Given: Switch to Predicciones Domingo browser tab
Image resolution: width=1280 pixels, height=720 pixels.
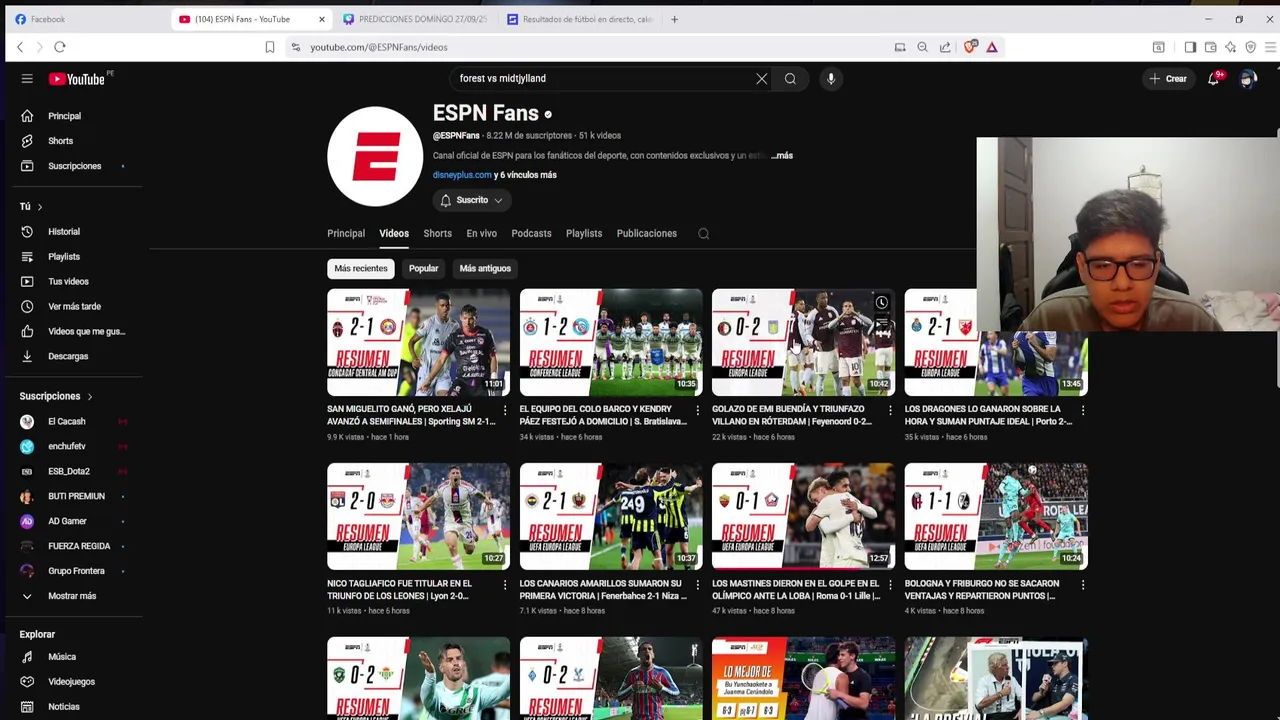Looking at the screenshot, I should point(415,19).
